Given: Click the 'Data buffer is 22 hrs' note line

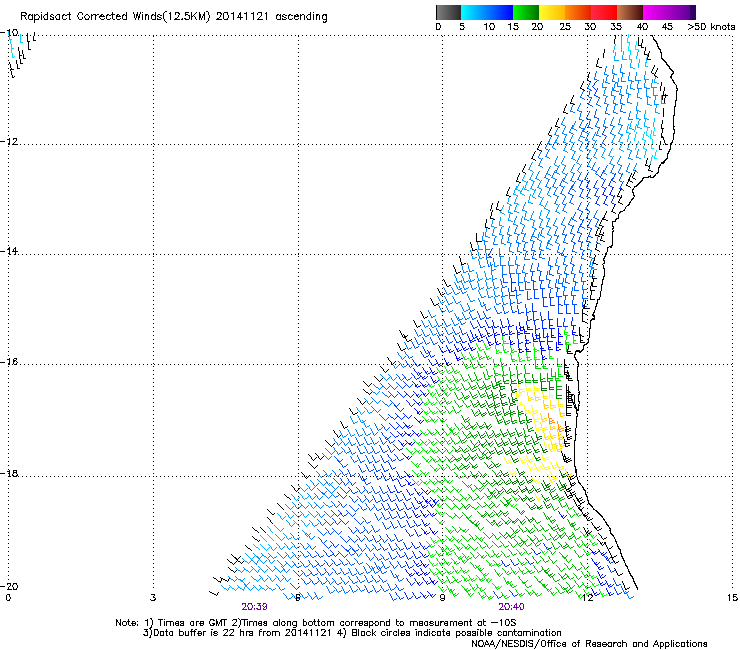Looking at the screenshot, I should tap(352, 633).
